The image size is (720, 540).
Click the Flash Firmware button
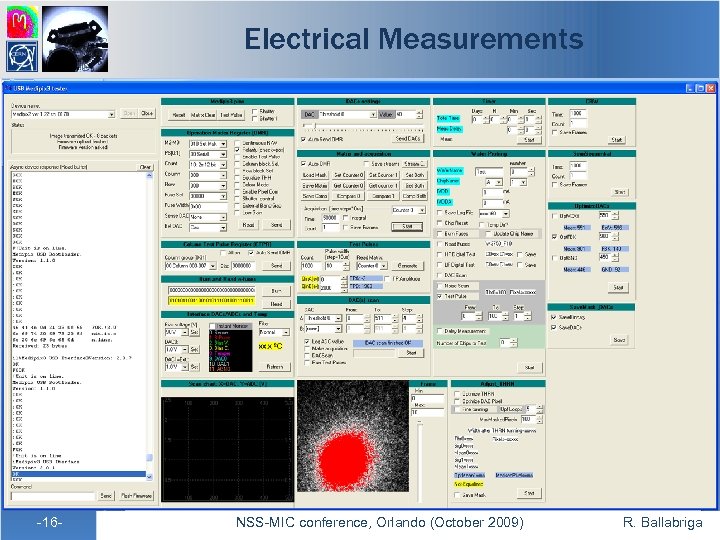tap(136, 496)
